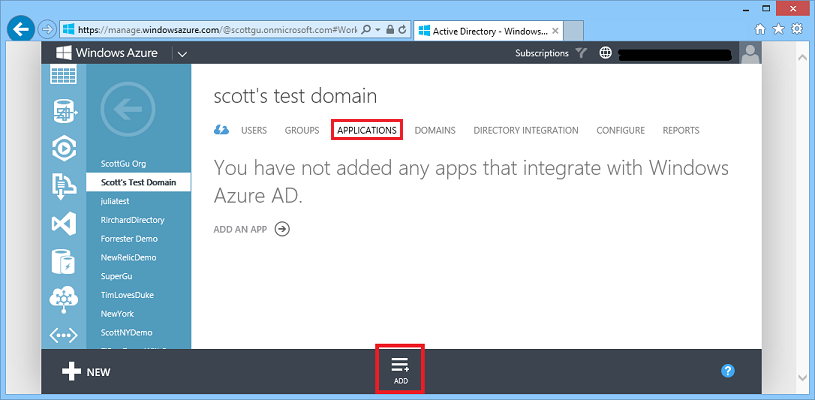The width and height of the screenshot is (815, 400).
Task: Open browser tools gear icon
Action: [x=796, y=29]
